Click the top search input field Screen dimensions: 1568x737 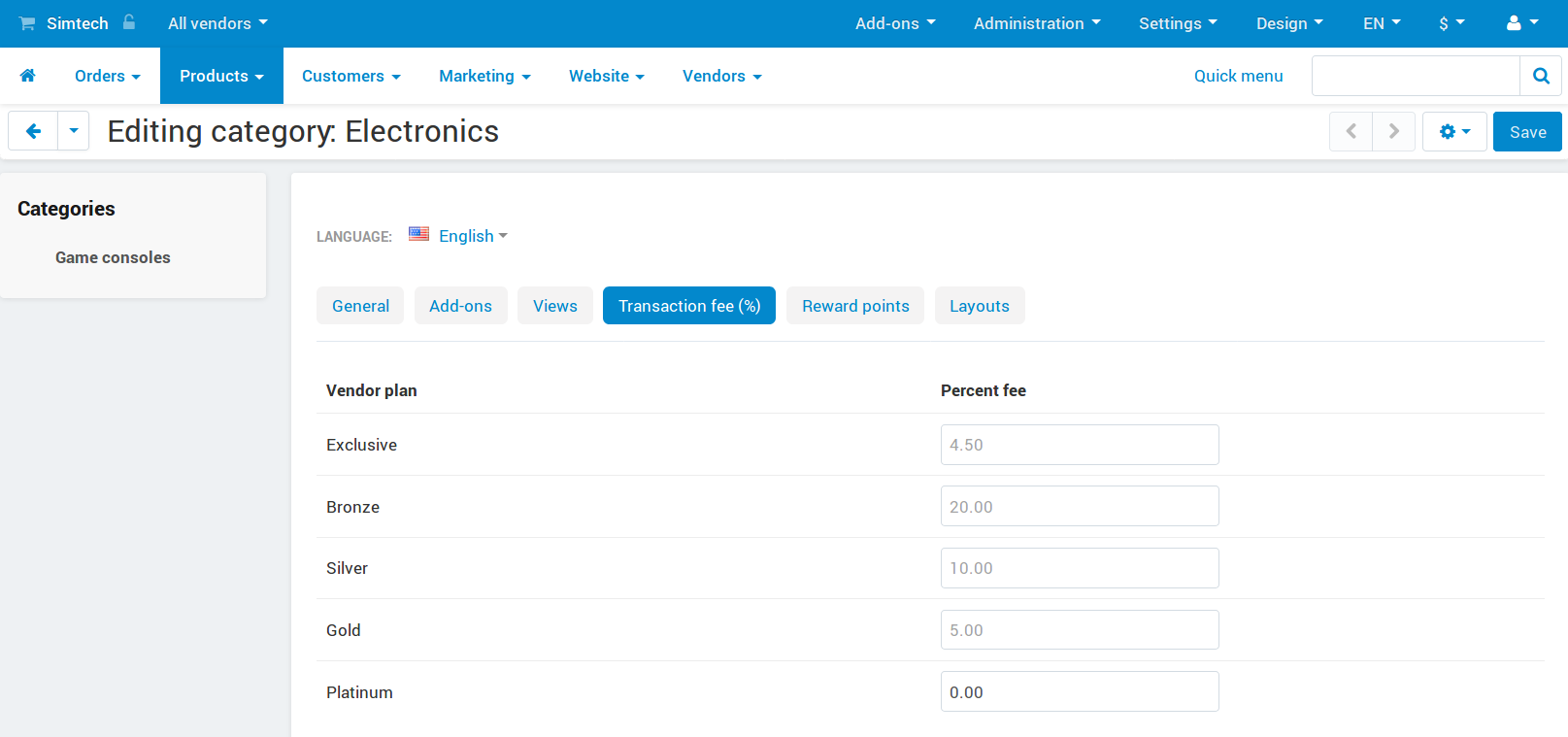1416,76
